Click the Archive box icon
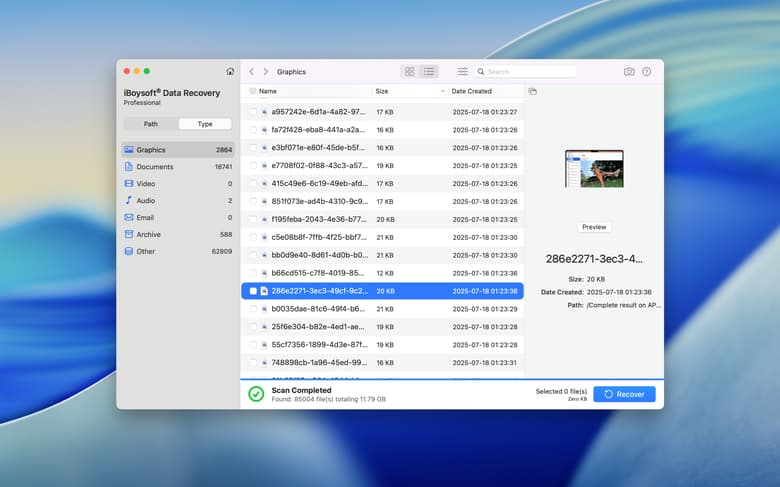 [129, 234]
